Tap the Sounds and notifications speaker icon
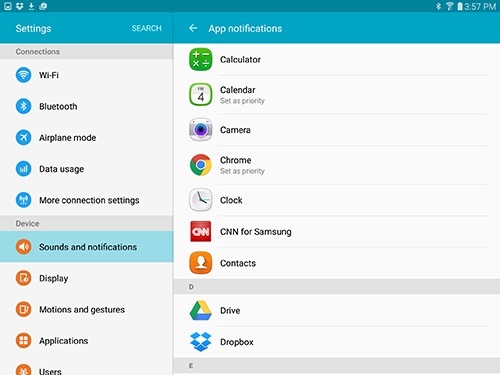This screenshot has height=375, width=500. [x=23, y=247]
